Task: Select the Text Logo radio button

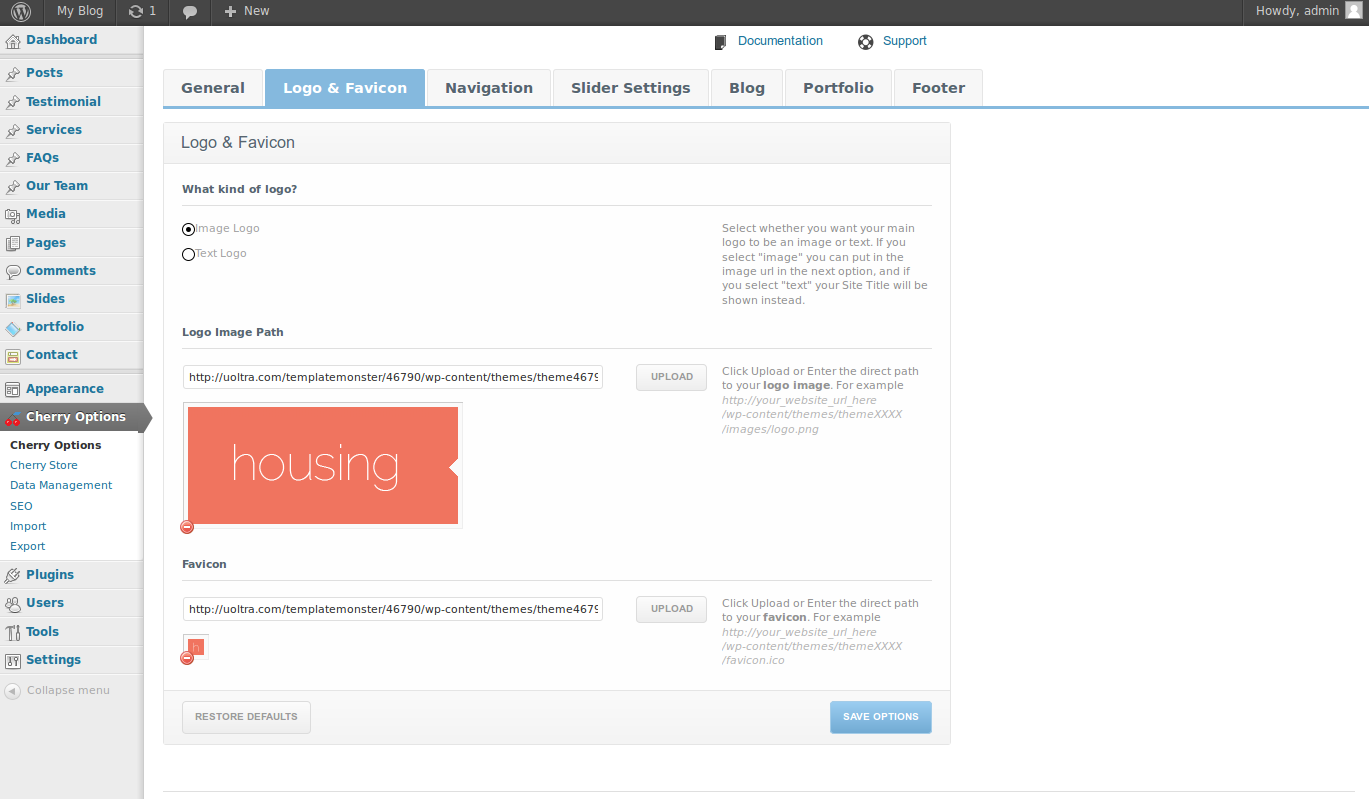Action: click(x=188, y=254)
